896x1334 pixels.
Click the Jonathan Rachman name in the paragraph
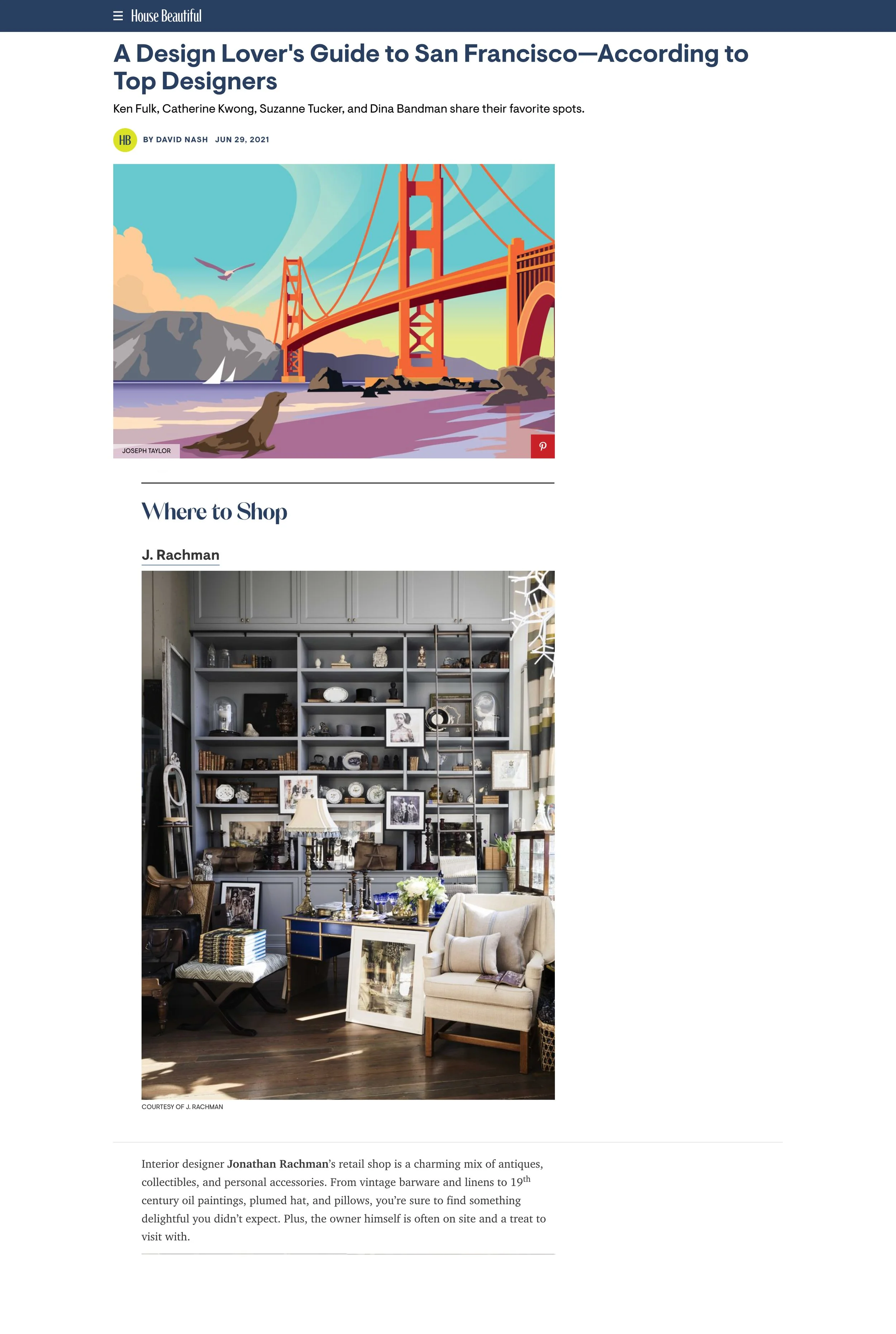pyautogui.click(x=278, y=1164)
